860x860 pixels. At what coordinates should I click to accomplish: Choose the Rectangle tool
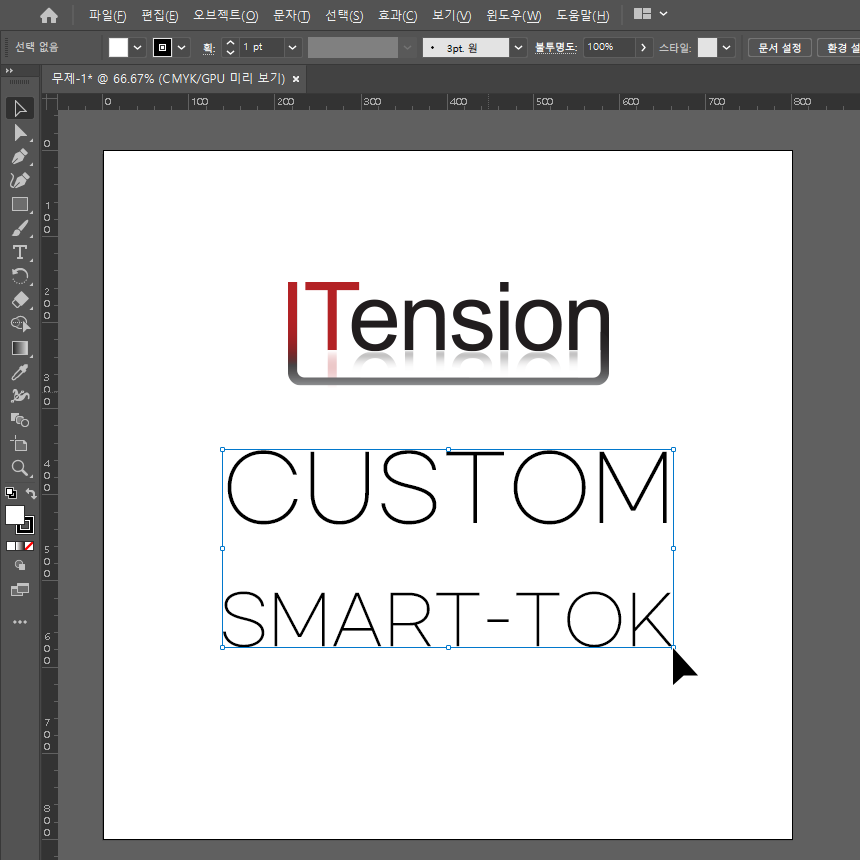pos(19,204)
